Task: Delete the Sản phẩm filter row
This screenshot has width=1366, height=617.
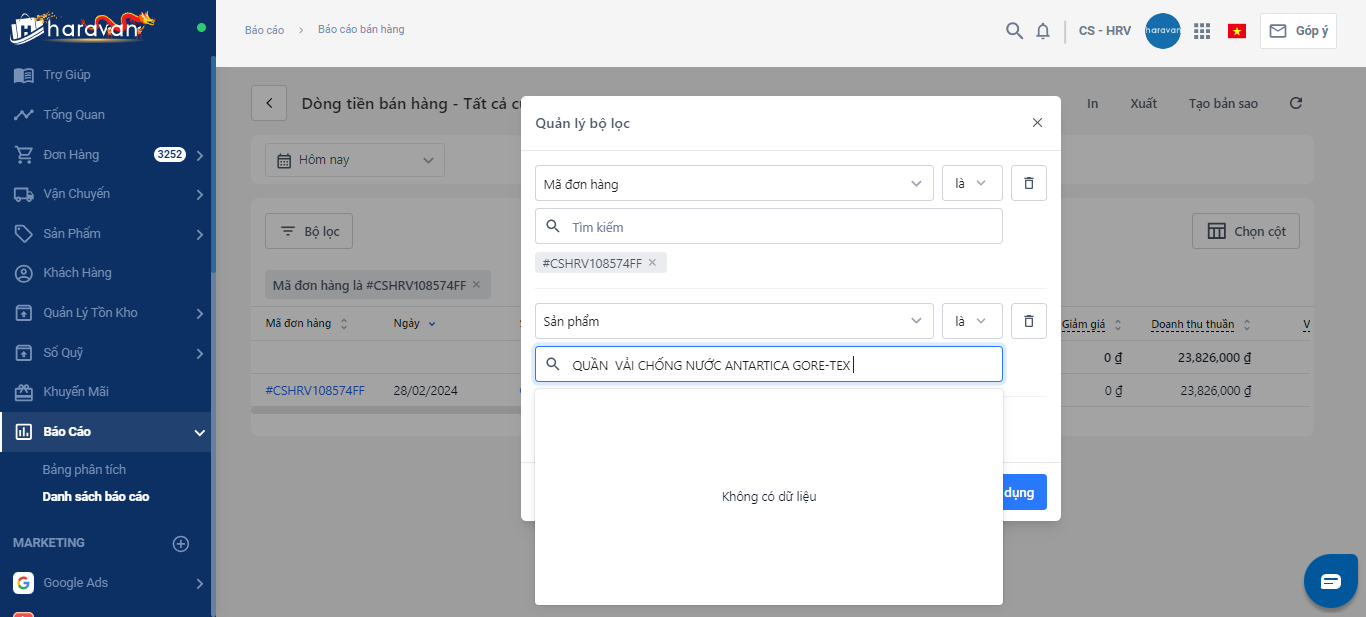Action: 1029,322
